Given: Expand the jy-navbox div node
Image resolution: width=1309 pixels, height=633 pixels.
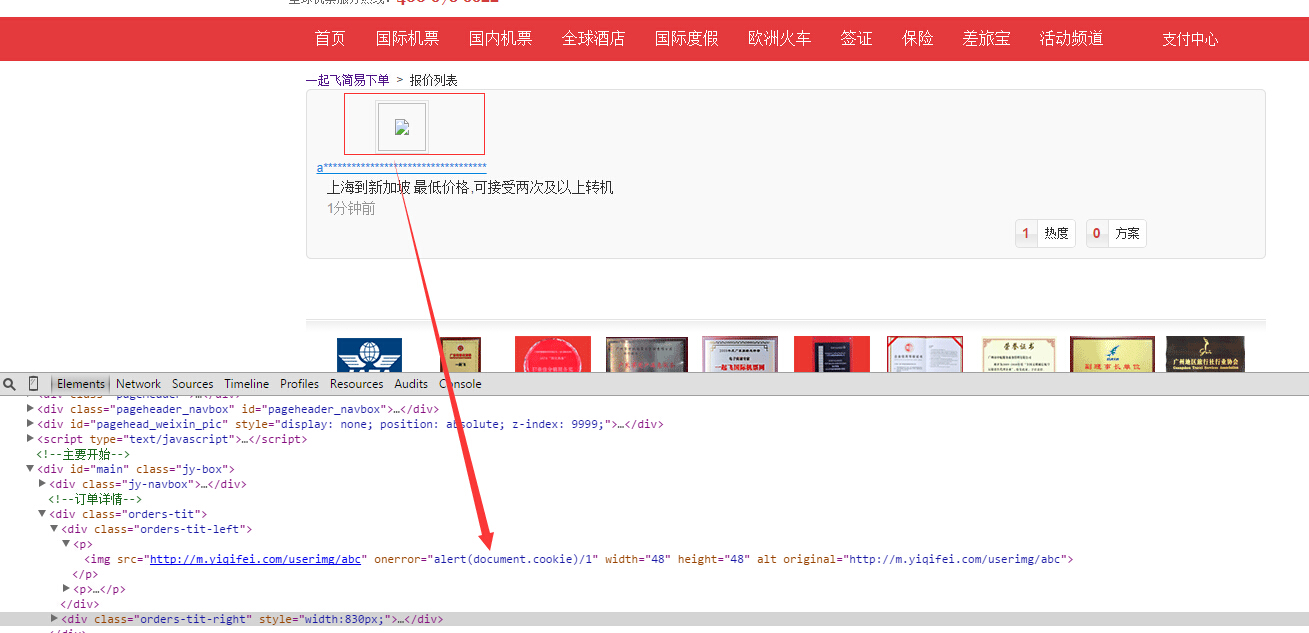Looking at the screenshot, I should tap(42, 484).
